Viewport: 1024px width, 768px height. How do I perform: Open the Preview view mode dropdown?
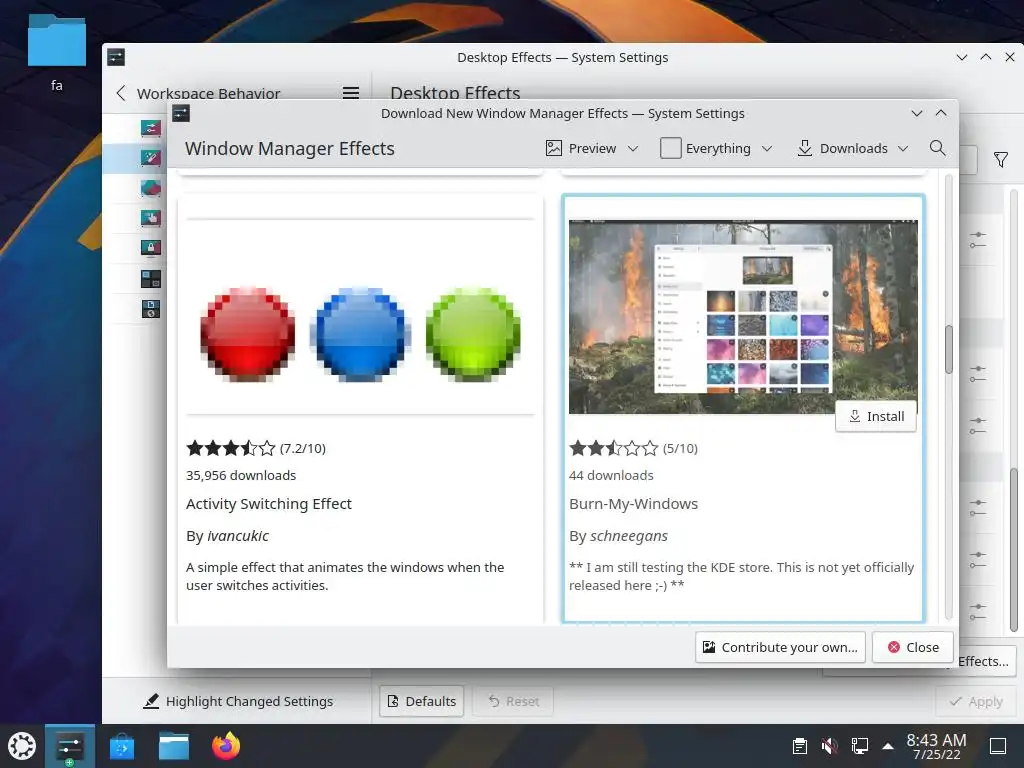pyautogui.click(x=592, y=148)
